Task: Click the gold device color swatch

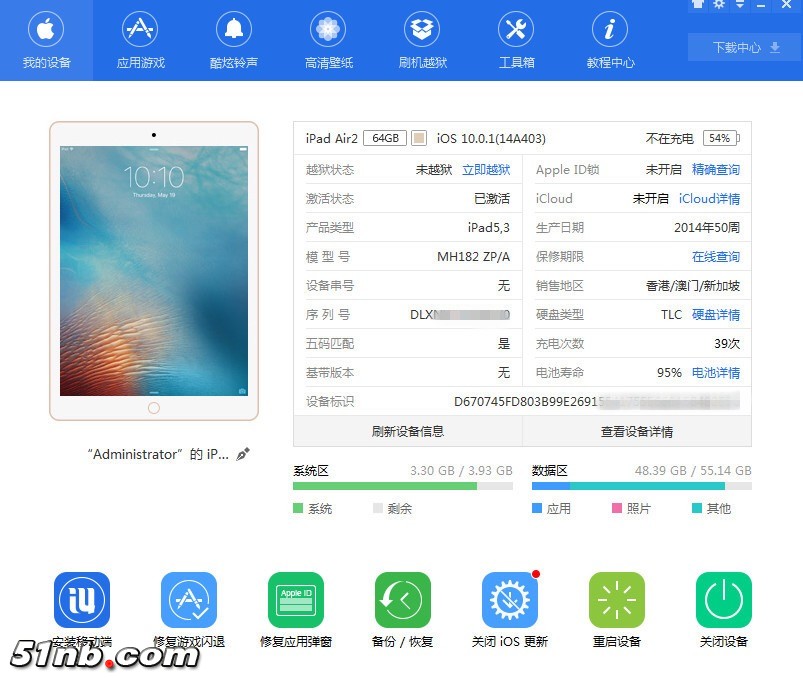Action: coord(419,138)
